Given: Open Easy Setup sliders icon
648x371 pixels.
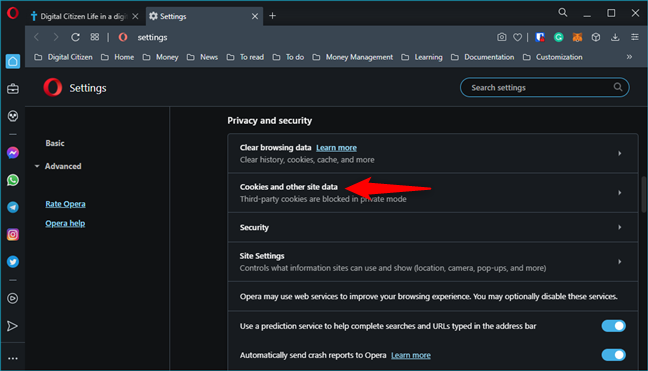Looking at the screenshot, I should tap(635, 37).
